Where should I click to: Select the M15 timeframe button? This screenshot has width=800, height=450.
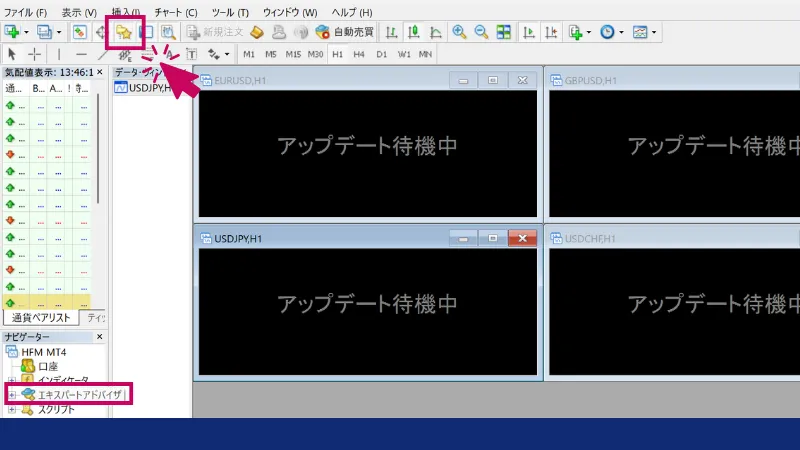tap(293, 54)
